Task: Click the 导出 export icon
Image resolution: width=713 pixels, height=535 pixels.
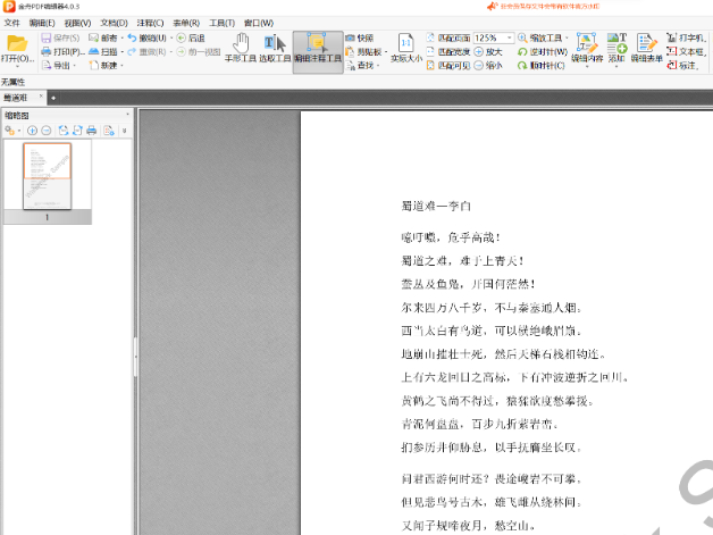Action: click(x=47, y=65)
